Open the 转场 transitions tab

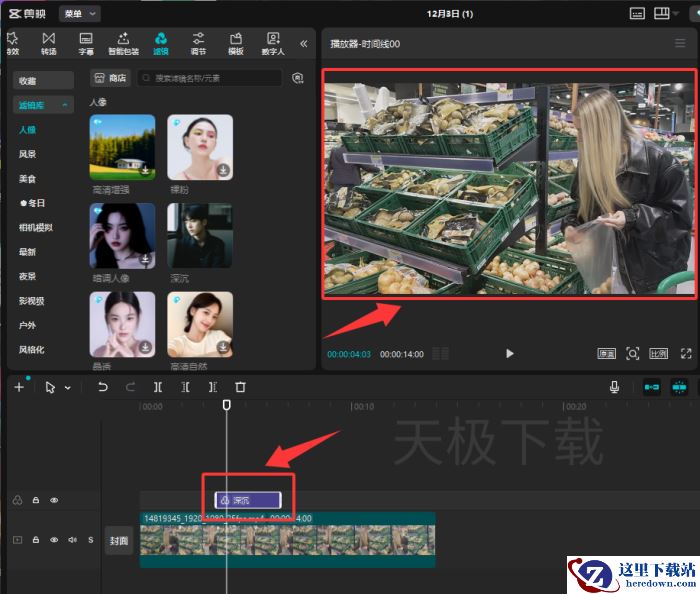(49, 44)
